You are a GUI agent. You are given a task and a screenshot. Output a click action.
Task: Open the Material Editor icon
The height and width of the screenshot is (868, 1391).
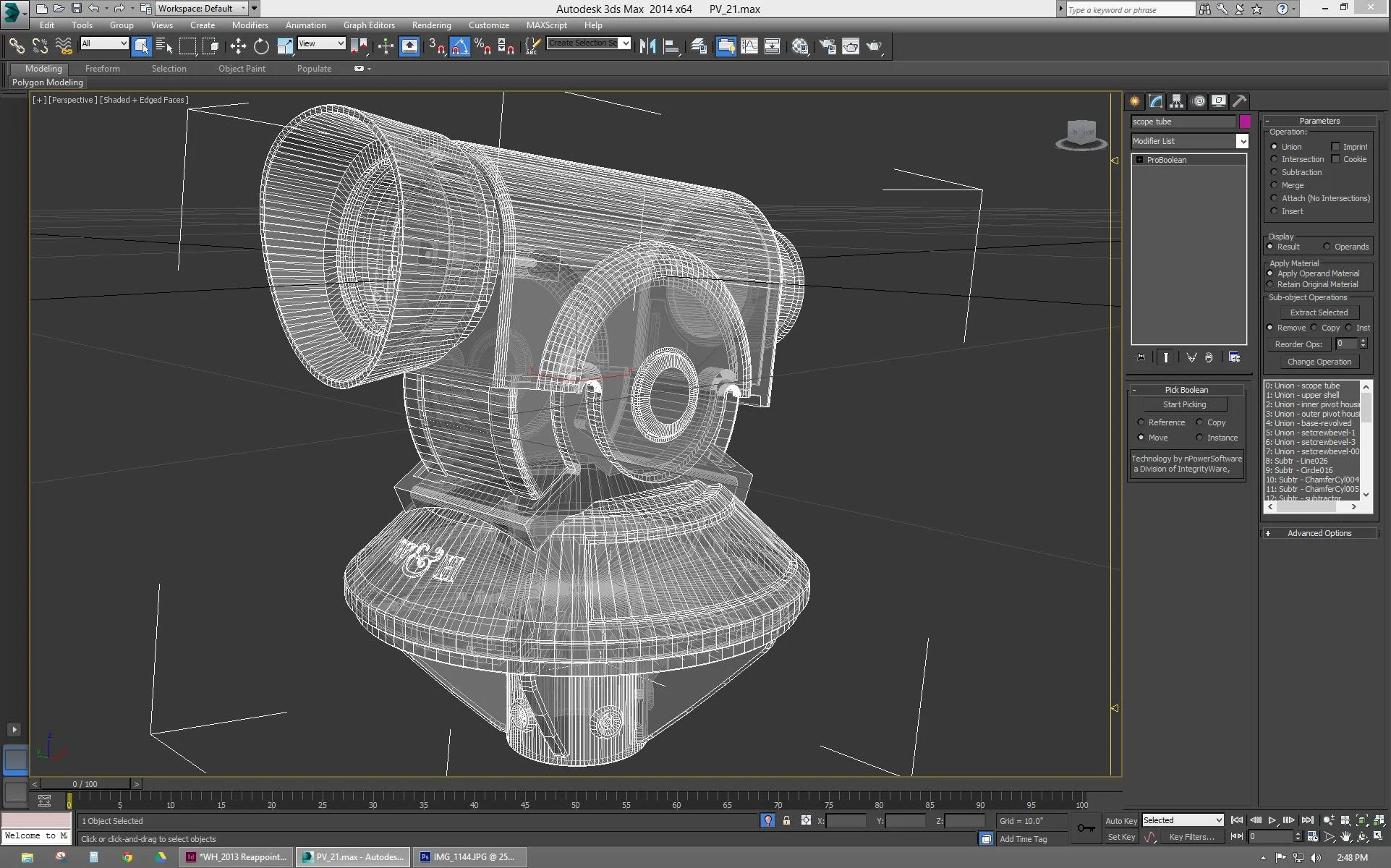click(x=799, y=46)
